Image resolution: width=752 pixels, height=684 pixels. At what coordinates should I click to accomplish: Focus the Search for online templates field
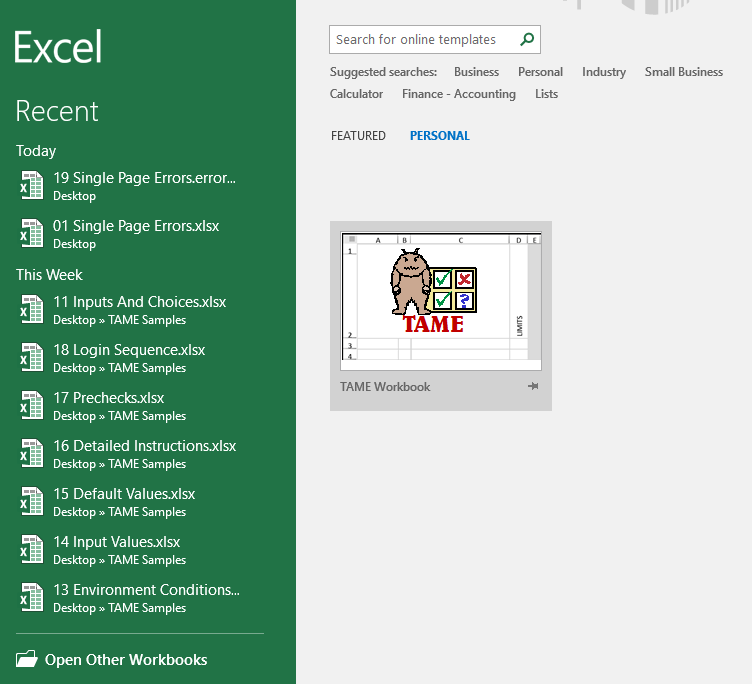(435, 39)
